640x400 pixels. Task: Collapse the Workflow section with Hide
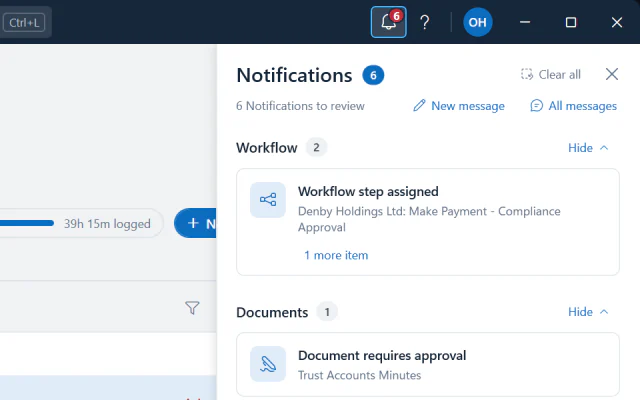[588, 148]
